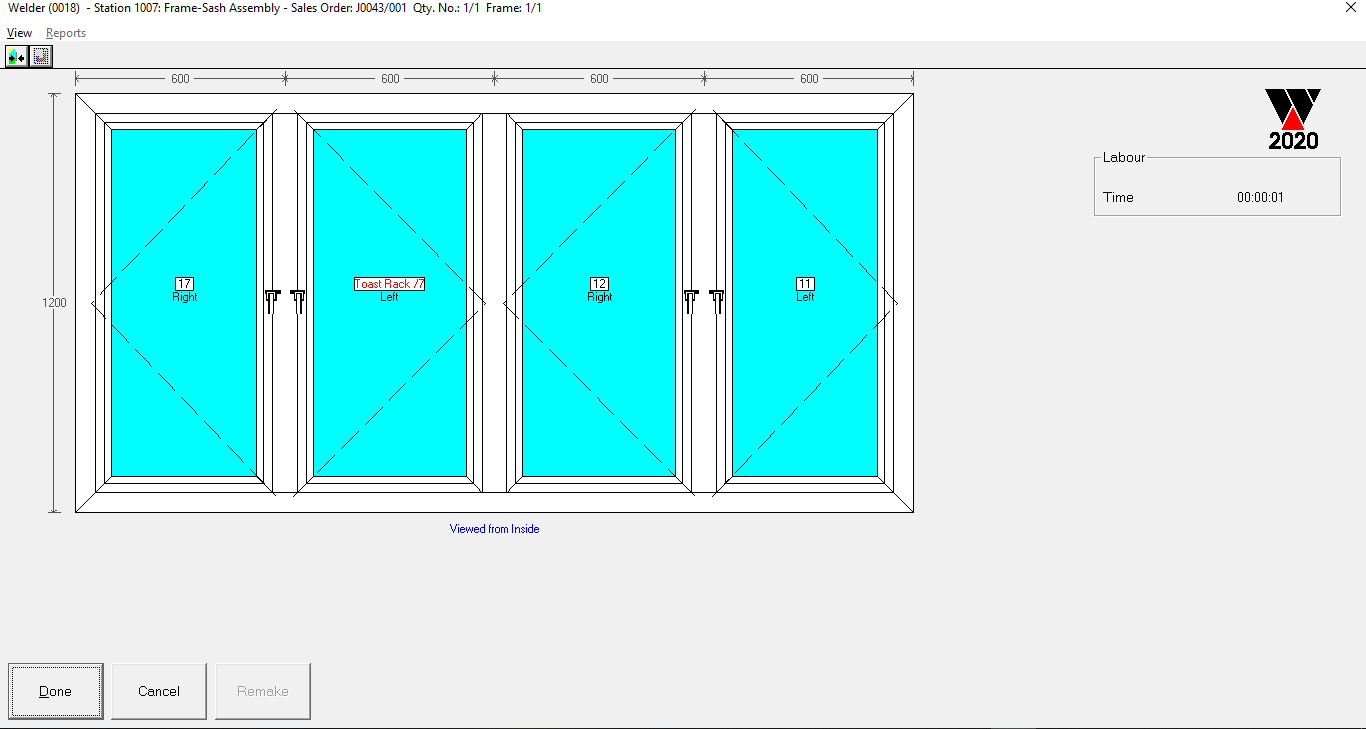Click the 1200 height dimension label

tap(54, 303)
